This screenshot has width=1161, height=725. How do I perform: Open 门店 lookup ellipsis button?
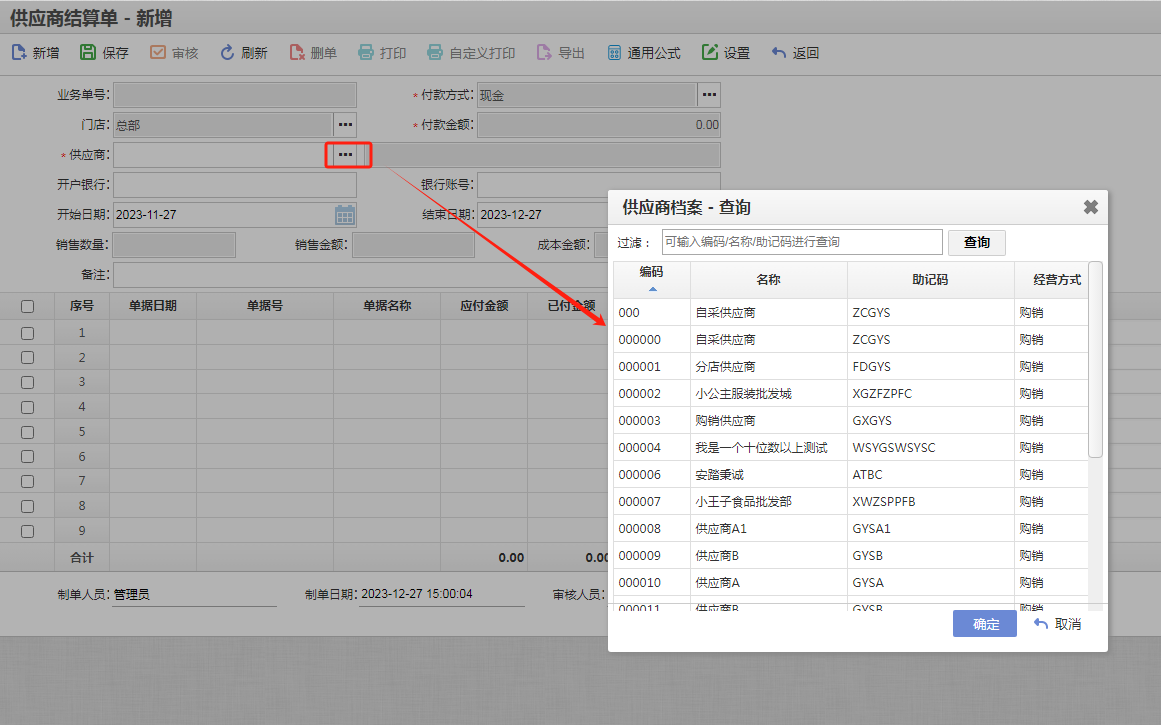[x=345, y=124]
